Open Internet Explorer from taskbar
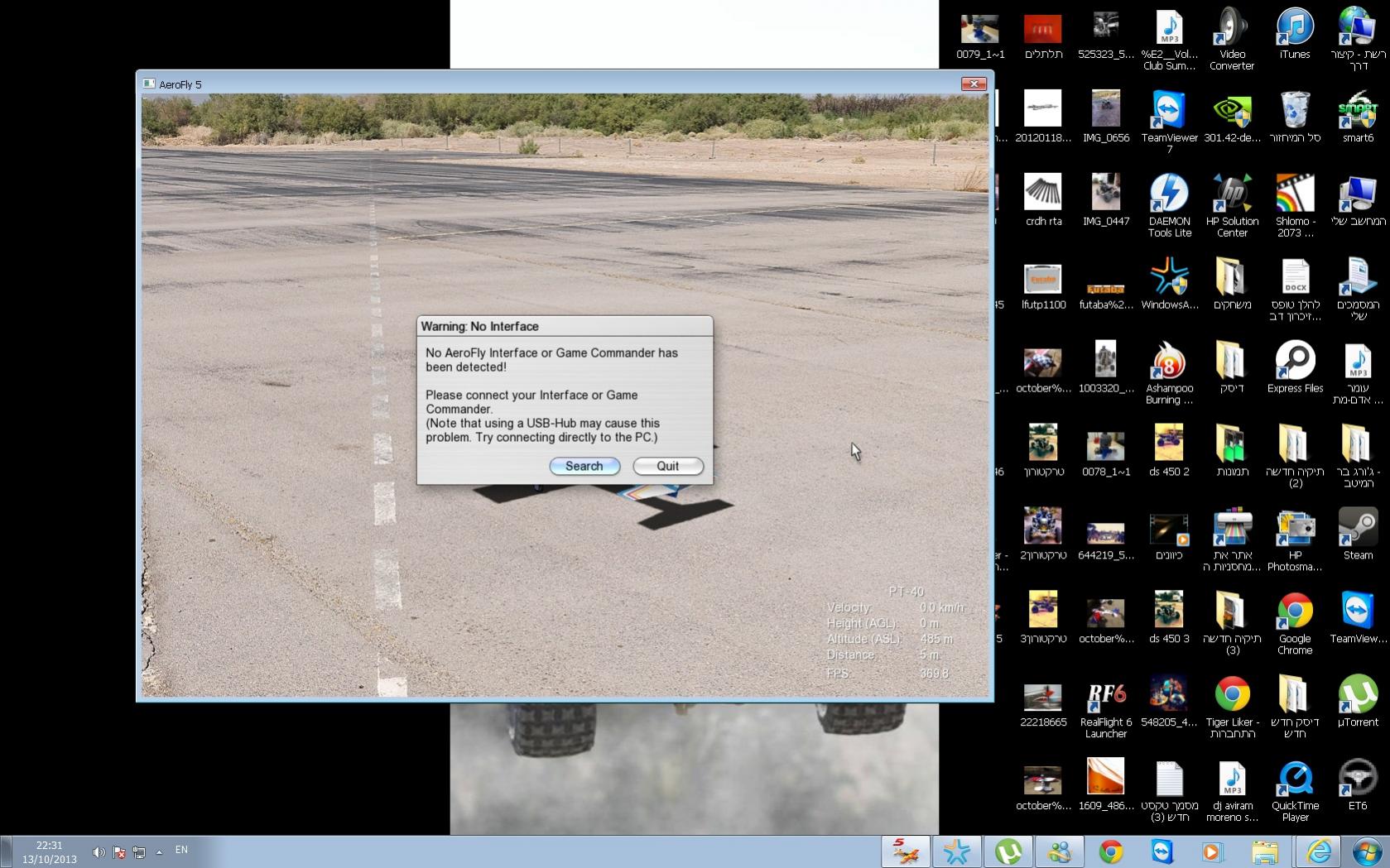The height and width of the screenshot is (868, 1390). (x=1318, y=851)
